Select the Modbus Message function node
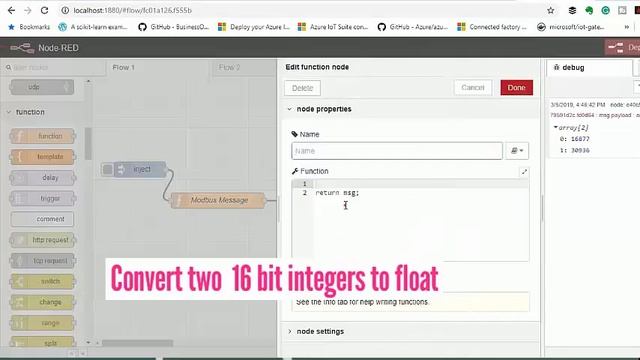 tap(218, 200)
